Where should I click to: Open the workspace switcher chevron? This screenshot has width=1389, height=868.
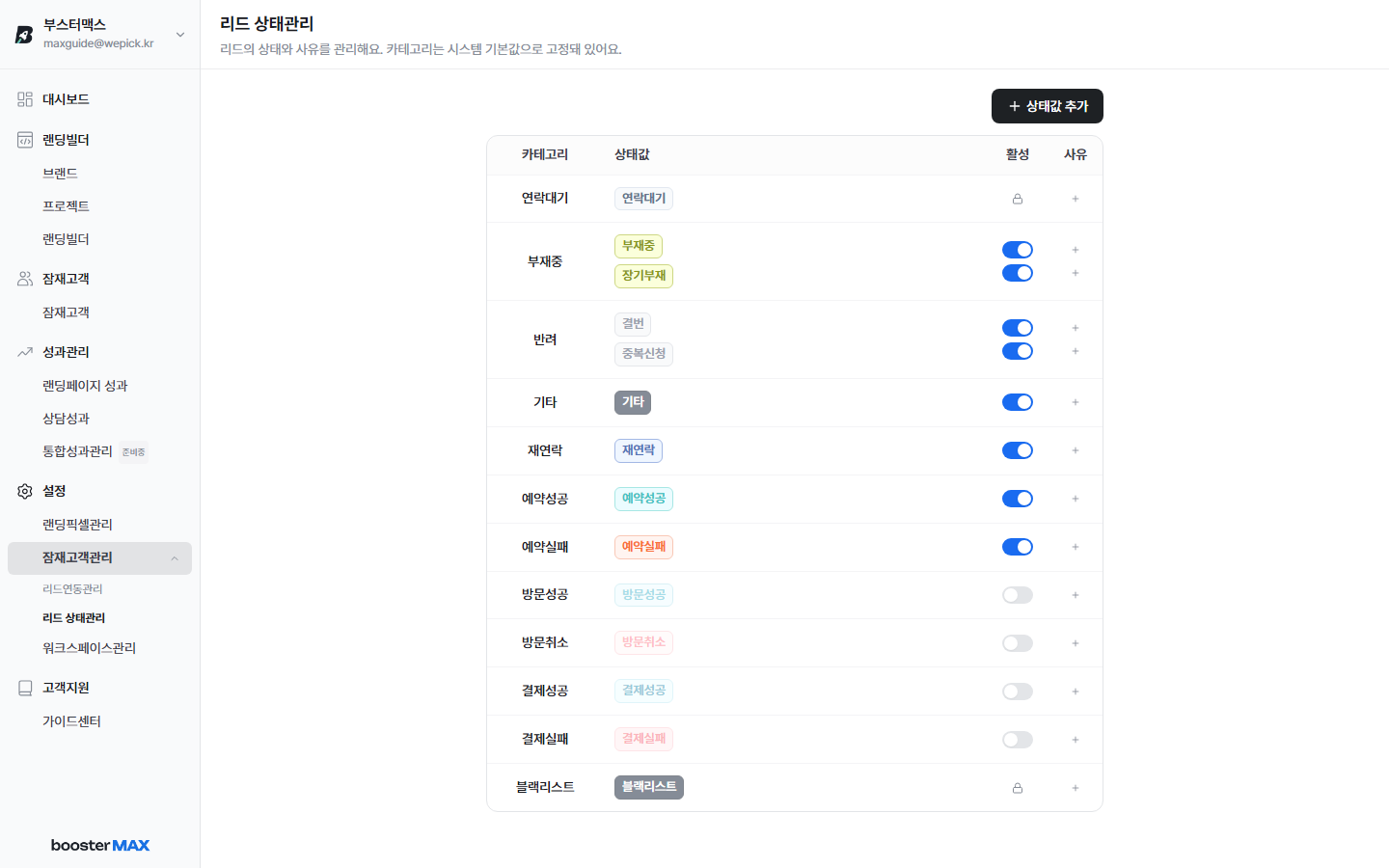click(180, 35)
